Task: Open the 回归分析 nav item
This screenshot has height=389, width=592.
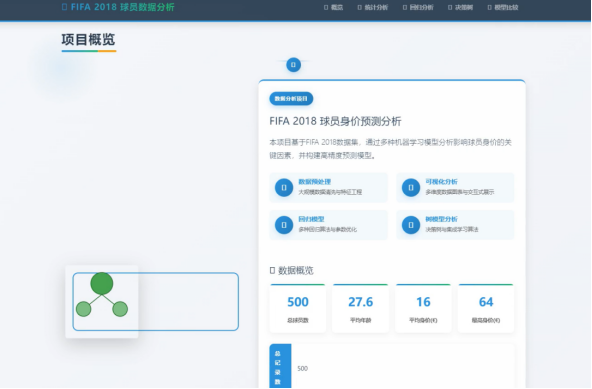Action: coord(418,8)
